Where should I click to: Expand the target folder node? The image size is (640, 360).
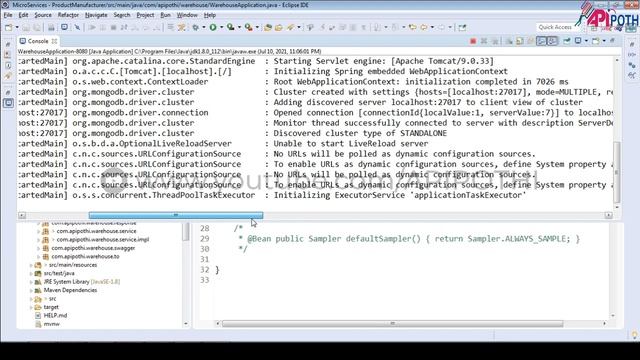click(31, 307)
